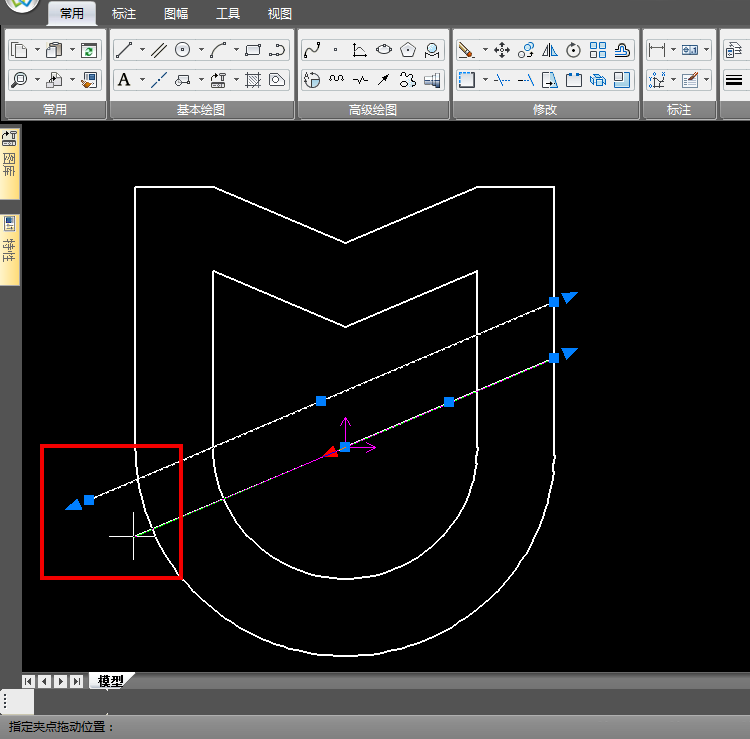Viewport: 750px width, 739px height.
Task: Activate the Text tool 'A'
Action: pos(124,80)
